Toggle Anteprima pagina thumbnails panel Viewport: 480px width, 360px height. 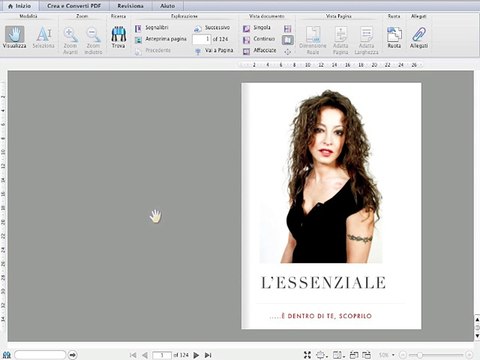pos(161,39)
